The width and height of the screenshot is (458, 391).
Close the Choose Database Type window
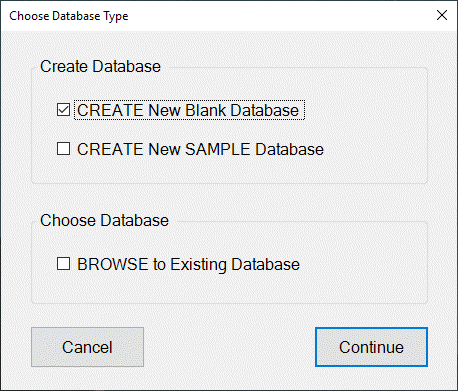[442, 15]
